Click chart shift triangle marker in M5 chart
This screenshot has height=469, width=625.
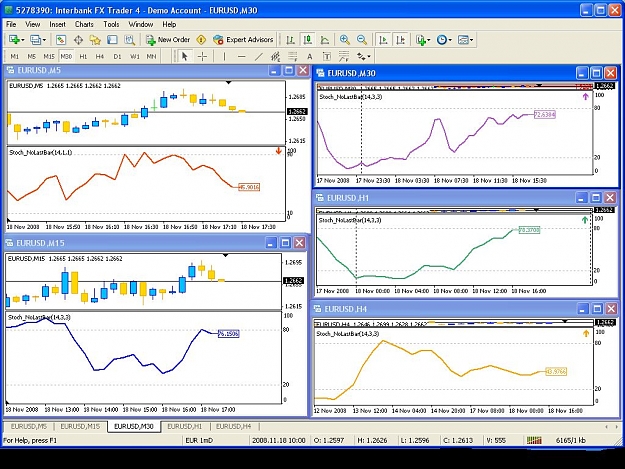[x=228, y=82]
